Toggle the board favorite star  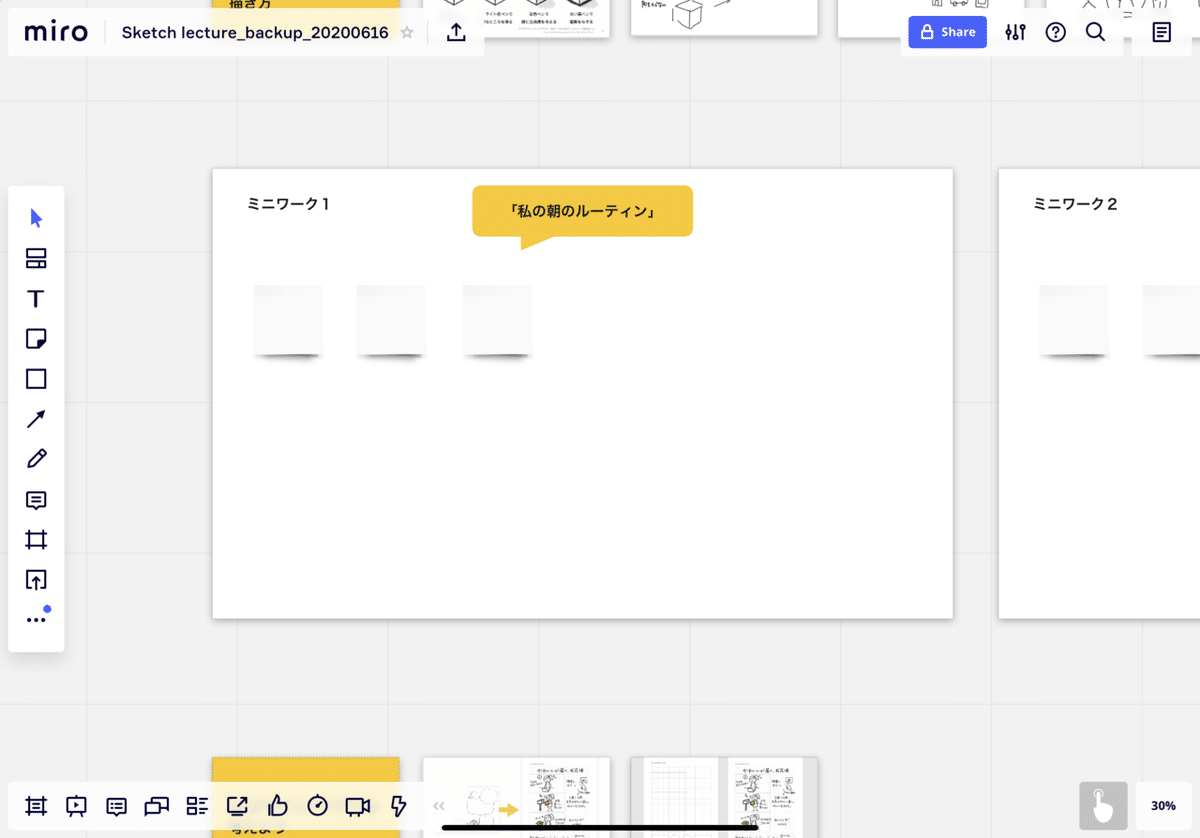406,32
